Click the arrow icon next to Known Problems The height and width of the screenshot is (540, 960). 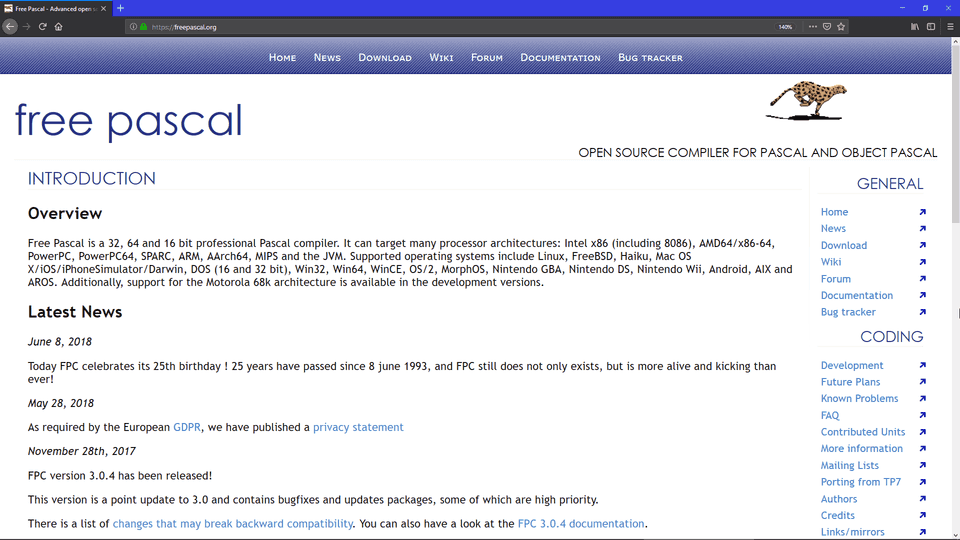pyautogui.click(x=923, y=399)
